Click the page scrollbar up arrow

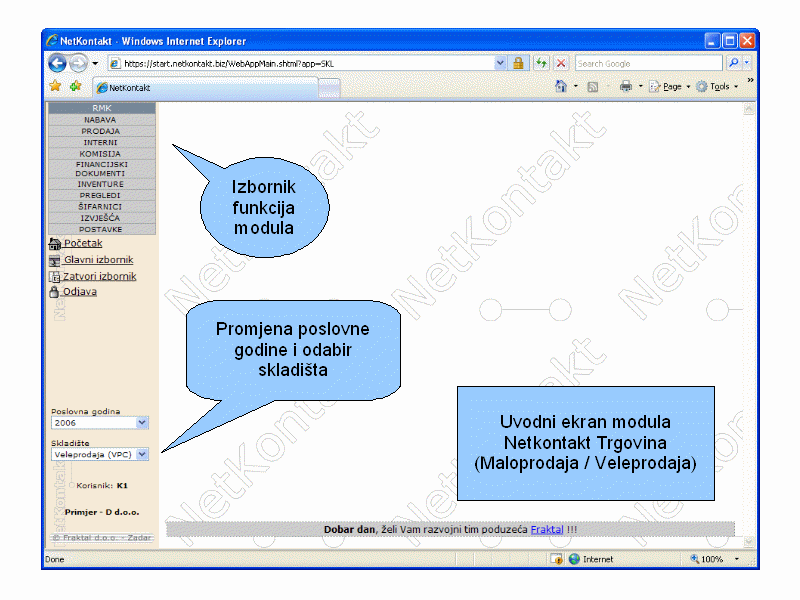click(x=749, y=109)
